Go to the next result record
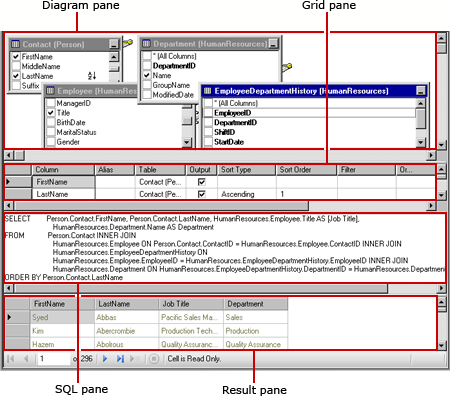This screenshot has height=399, width=450. coord(105,359)
